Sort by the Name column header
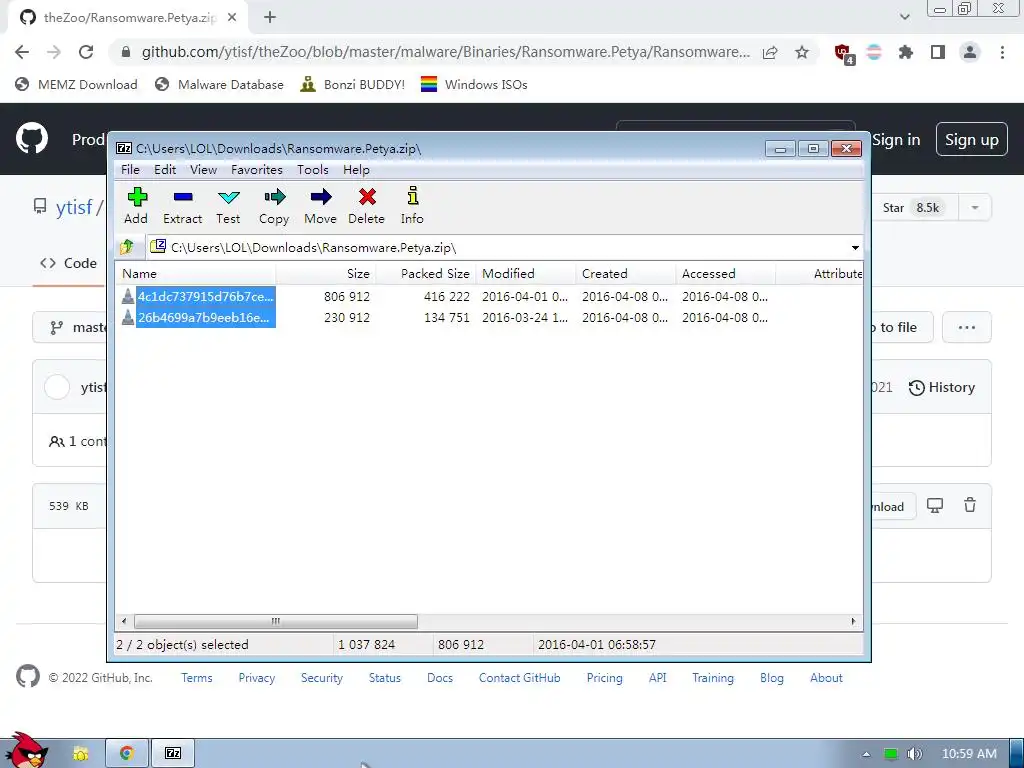This screenshot has height=768, width=1024. pos(195,274)
